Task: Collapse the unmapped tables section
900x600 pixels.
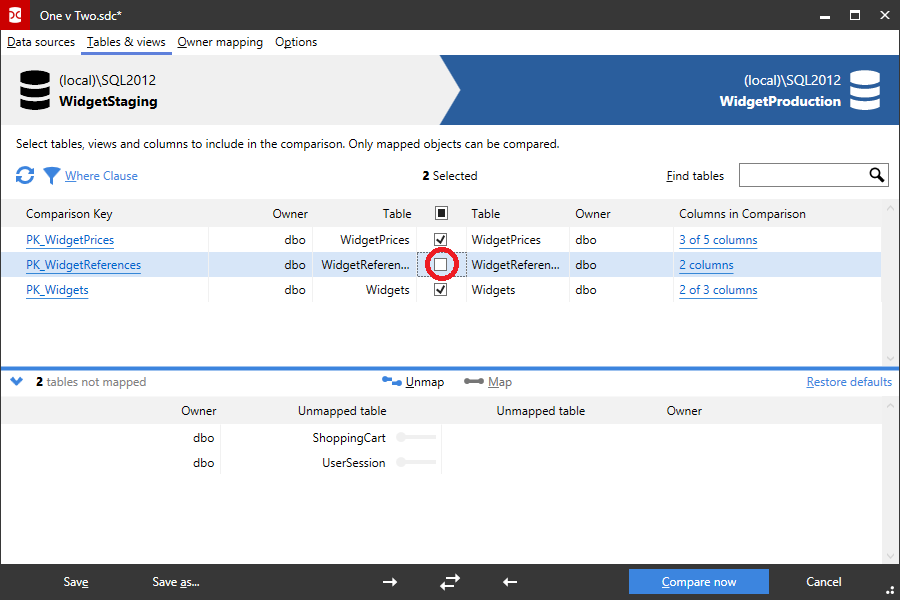Action: tap(15, 381)
